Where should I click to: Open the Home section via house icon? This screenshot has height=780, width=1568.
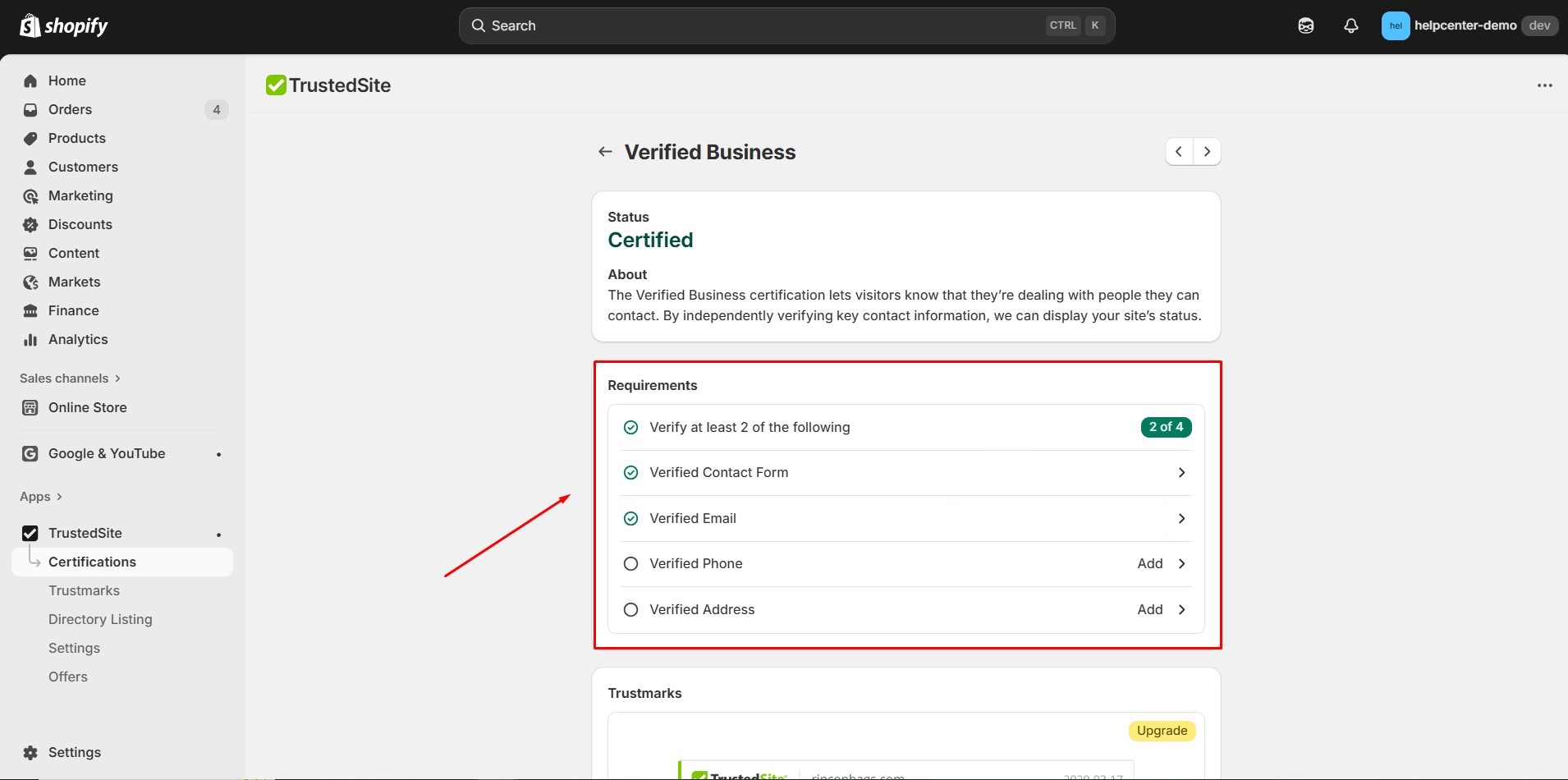30,80
